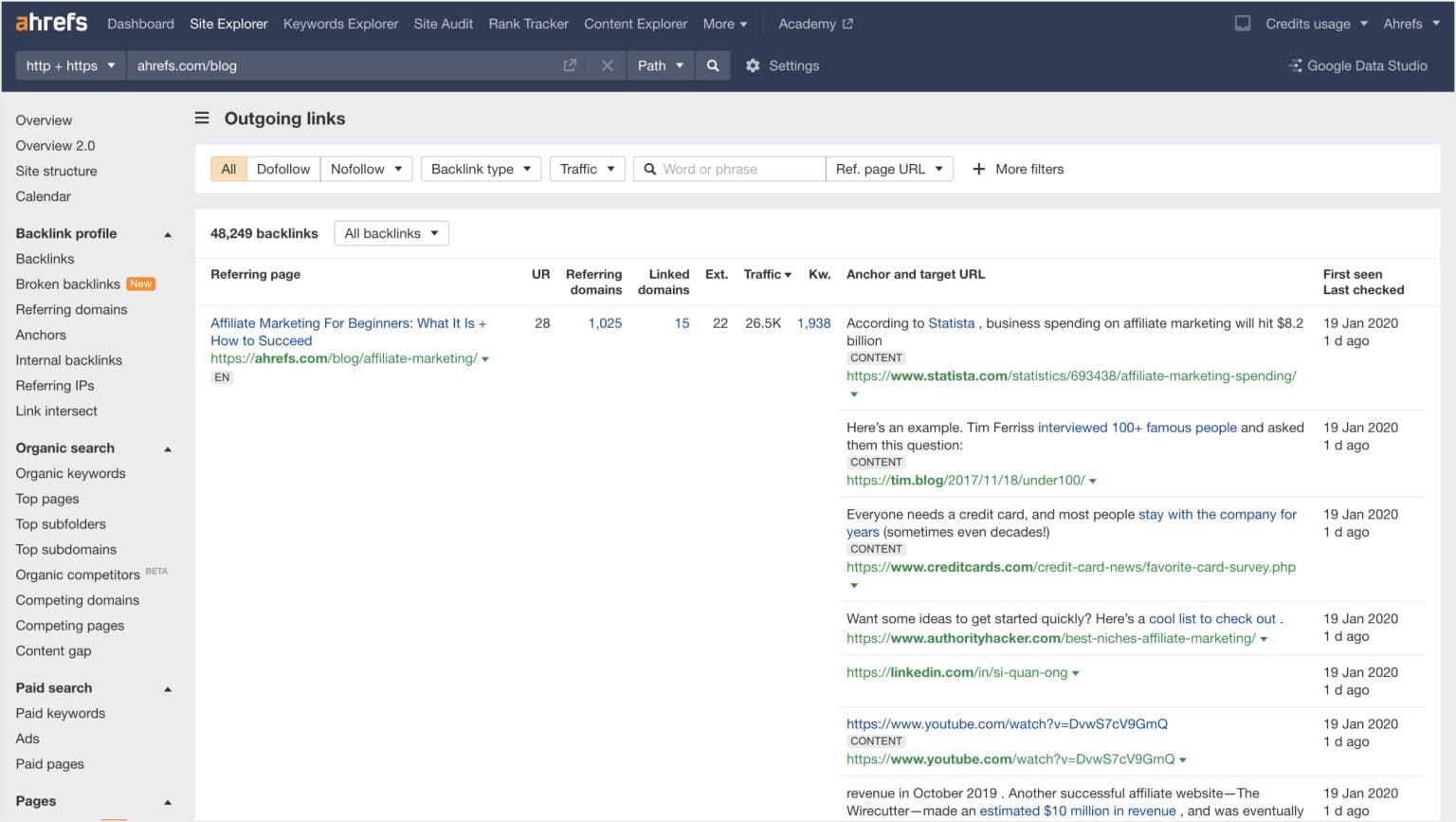Collapse the Paid search section

(168, 688)
